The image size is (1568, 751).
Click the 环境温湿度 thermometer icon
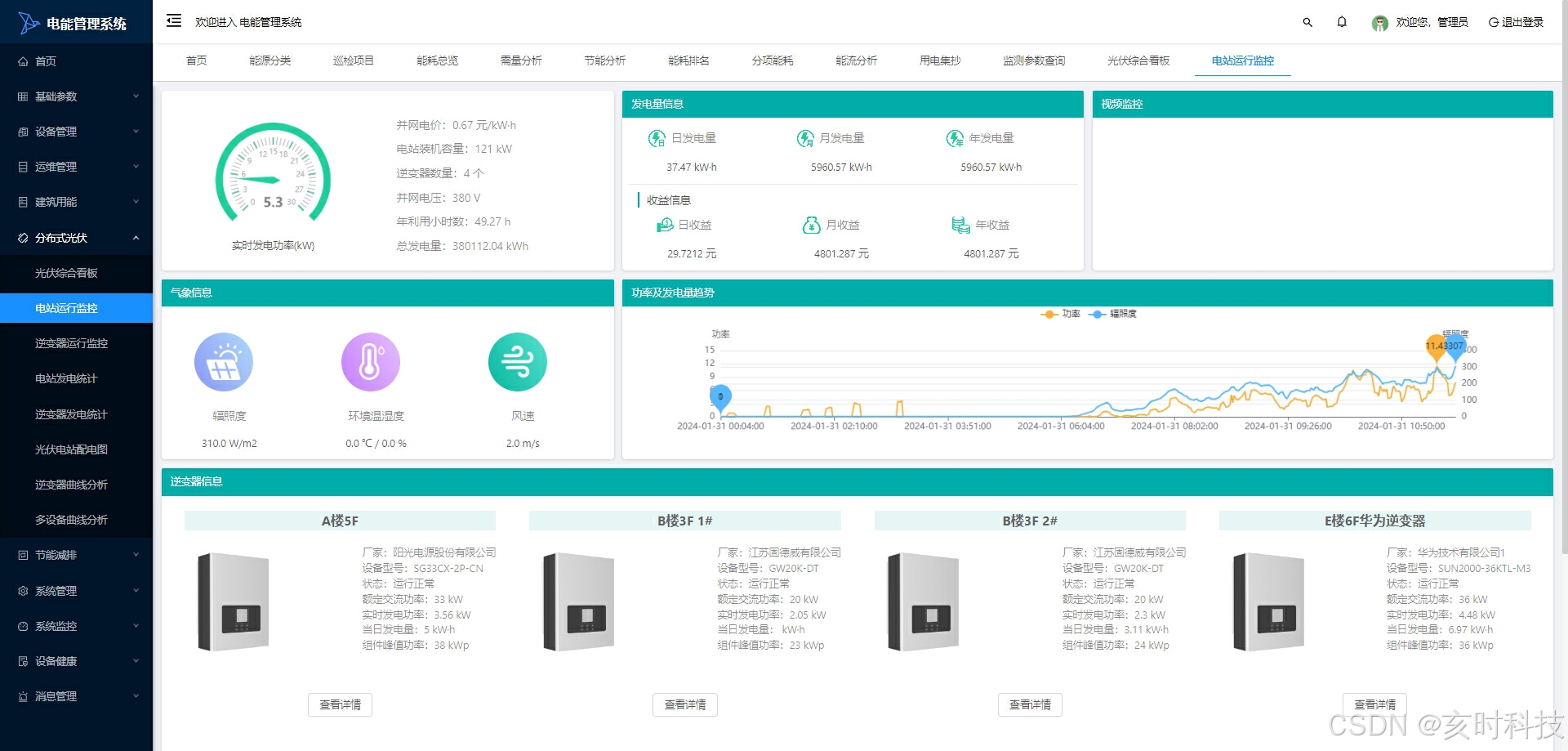pyautogui.click(x=371, y=362)
